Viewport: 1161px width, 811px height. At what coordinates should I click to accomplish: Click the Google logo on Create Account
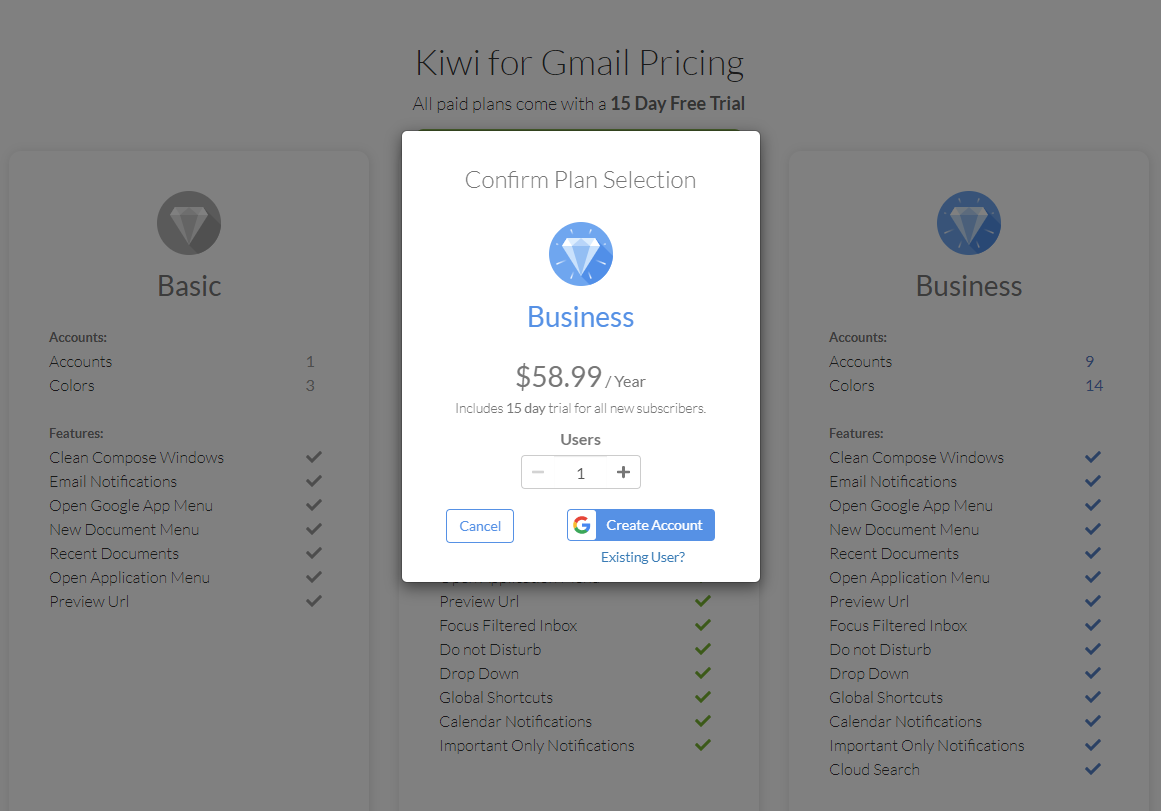click(582, 525)
